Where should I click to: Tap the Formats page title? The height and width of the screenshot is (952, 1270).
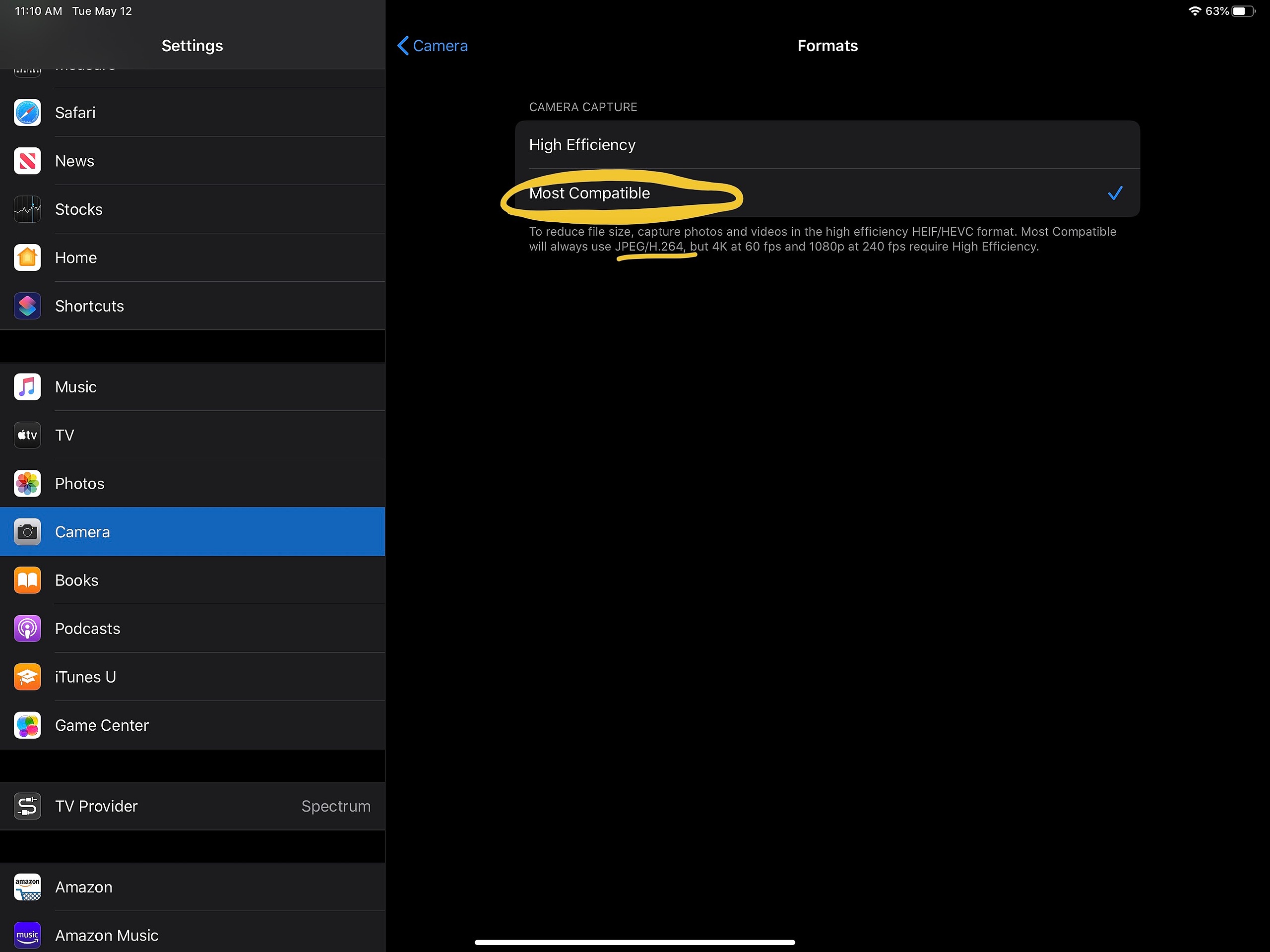point(827,46)
